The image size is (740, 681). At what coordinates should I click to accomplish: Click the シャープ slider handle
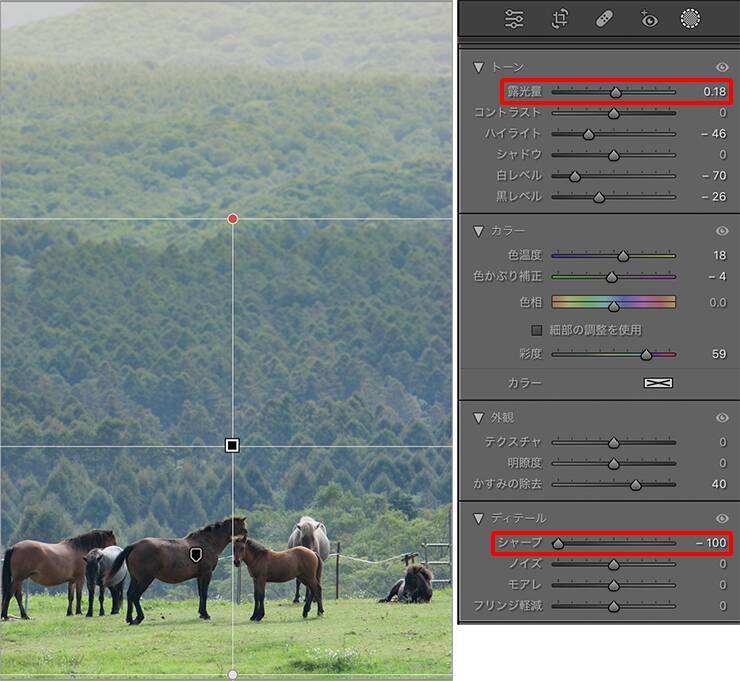tap(558, 544)
